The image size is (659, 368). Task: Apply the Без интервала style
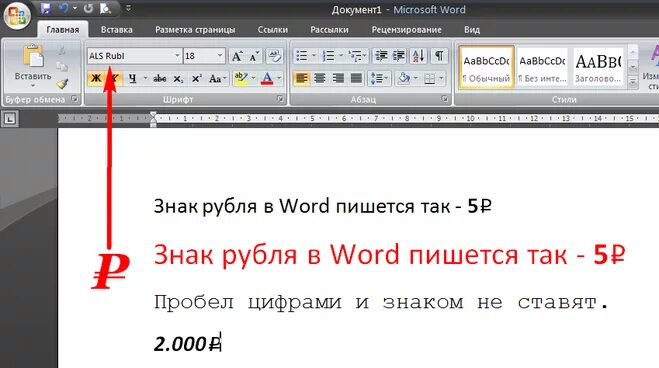click(x=542, y=67)
